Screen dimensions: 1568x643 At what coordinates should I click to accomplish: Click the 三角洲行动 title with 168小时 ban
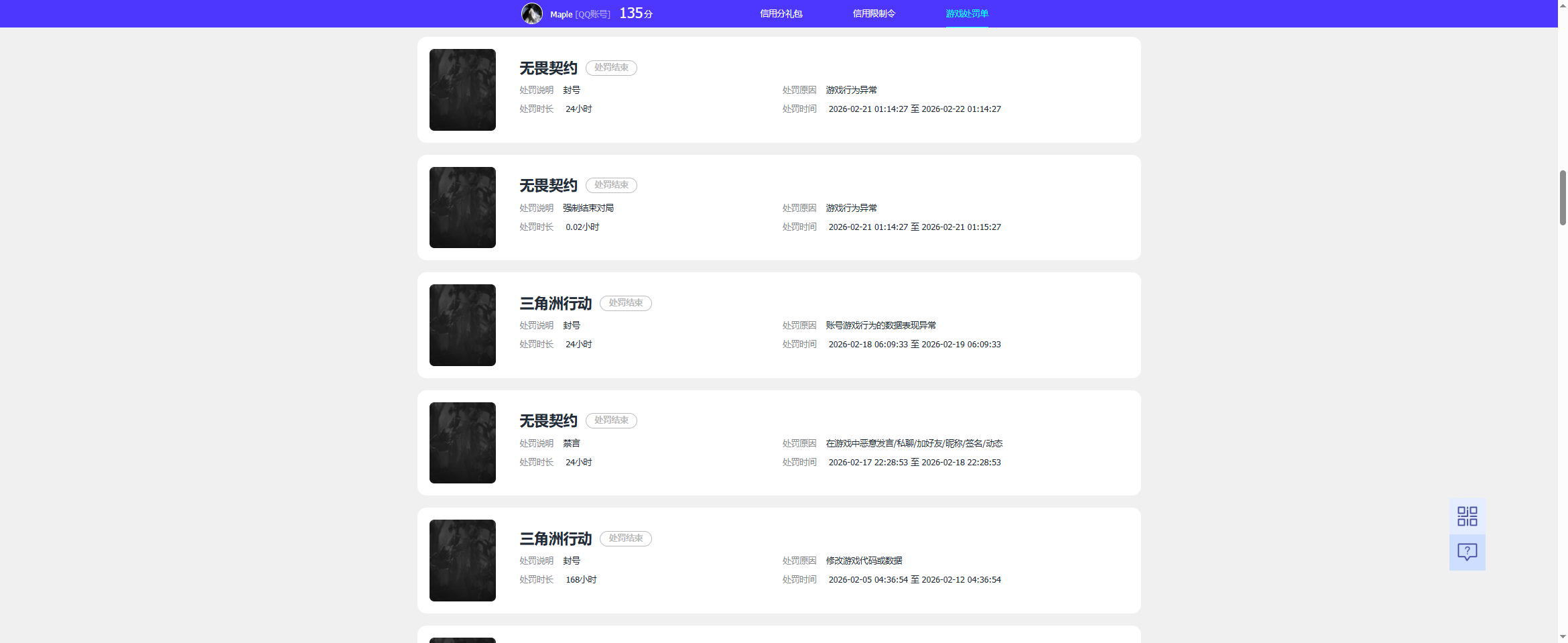pyautogui.click(x=556, y=538)
